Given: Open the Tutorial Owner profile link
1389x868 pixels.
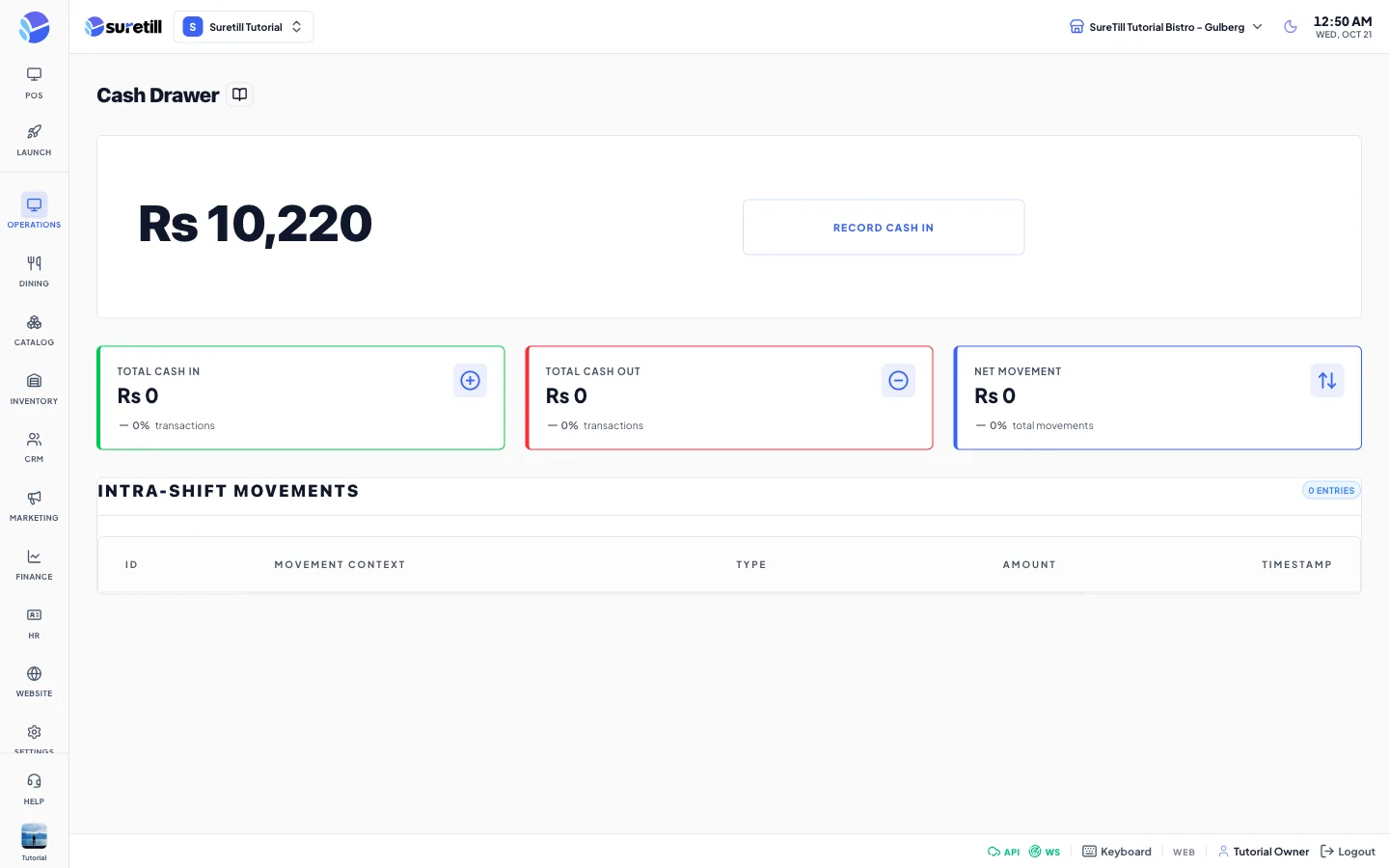Looking at the screenshot, I should pos(1264,852).
